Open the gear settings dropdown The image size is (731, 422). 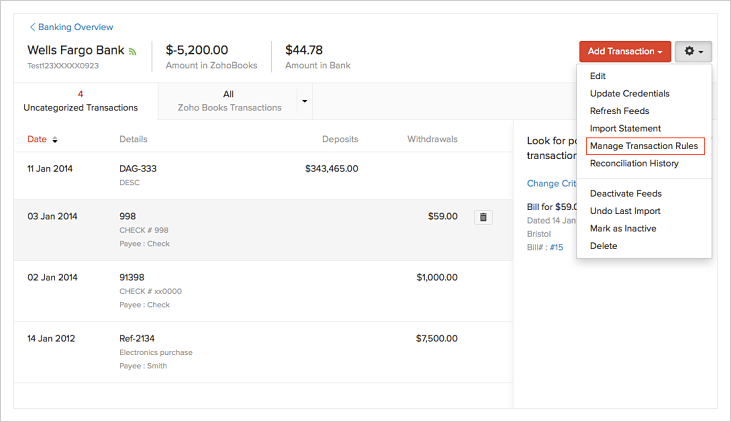tap(693, 51)
